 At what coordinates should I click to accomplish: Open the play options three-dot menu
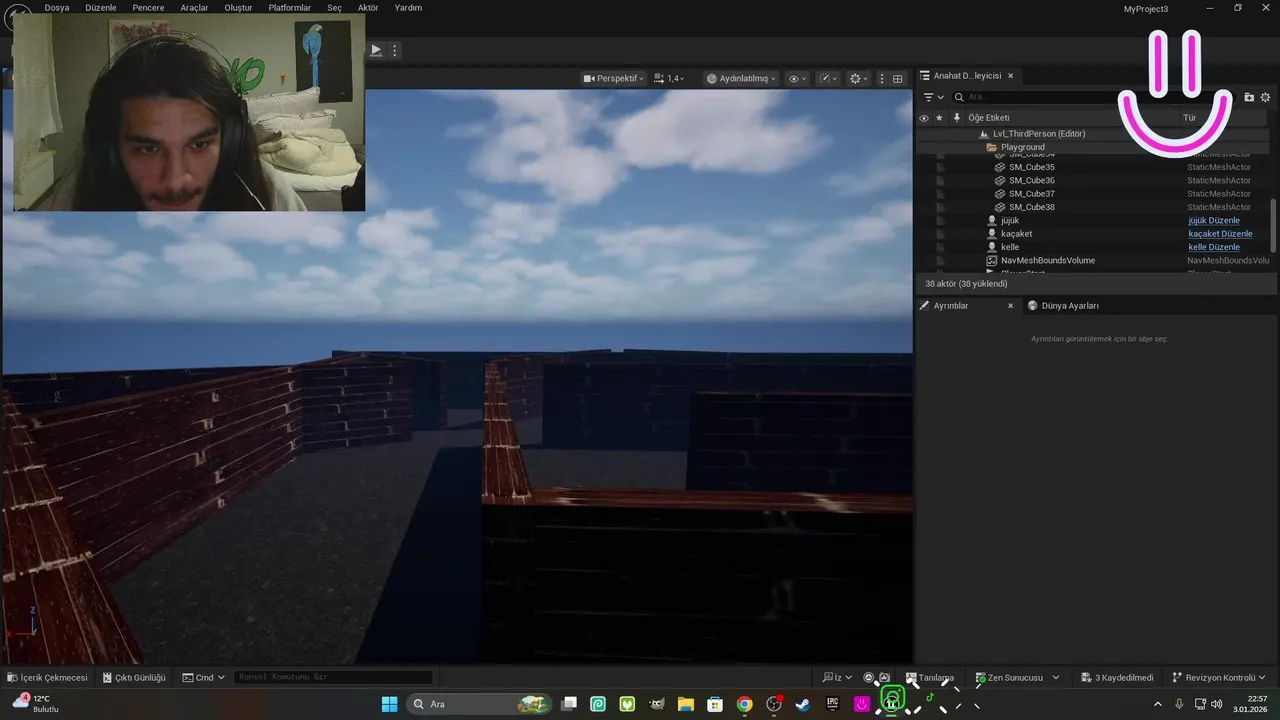pos(395,50)
